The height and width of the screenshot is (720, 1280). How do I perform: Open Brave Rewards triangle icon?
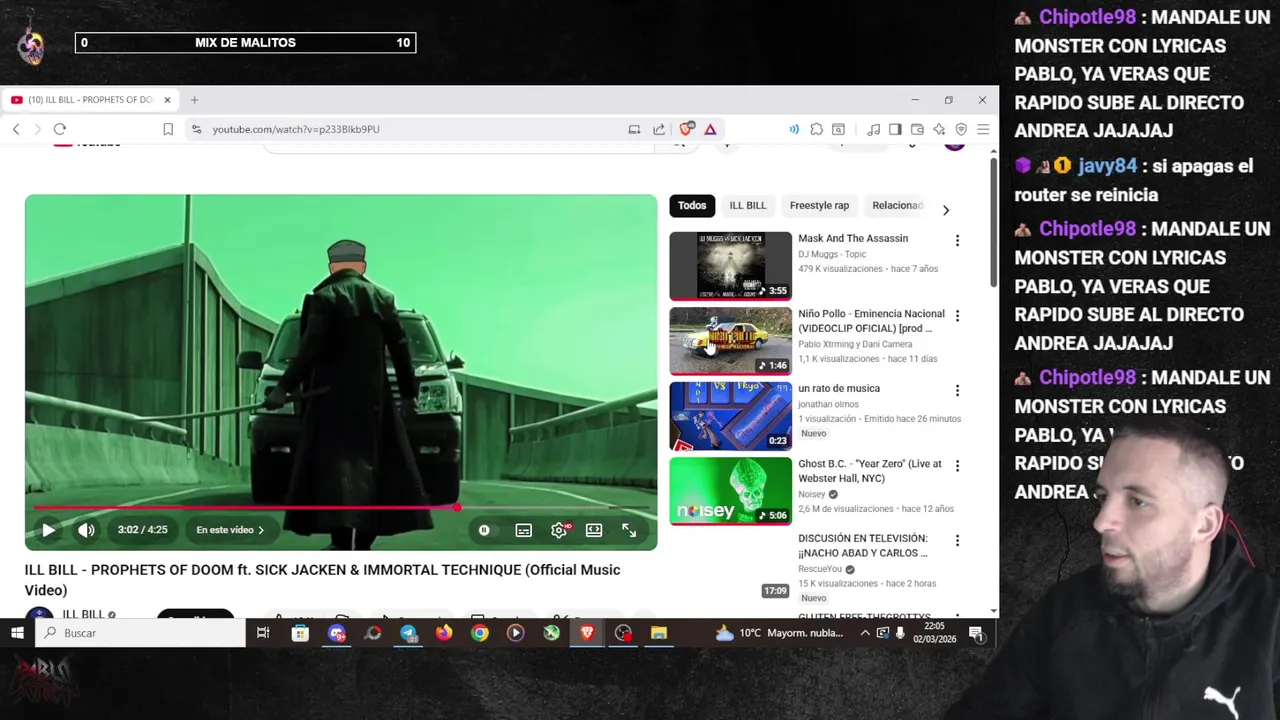tap(710, 129)
